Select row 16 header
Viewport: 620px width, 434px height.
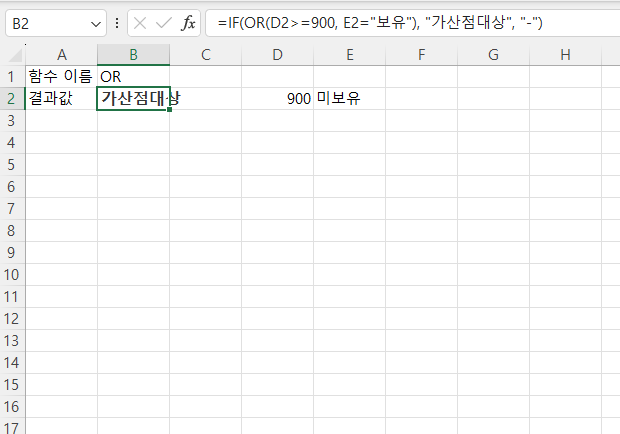[12, 407]
